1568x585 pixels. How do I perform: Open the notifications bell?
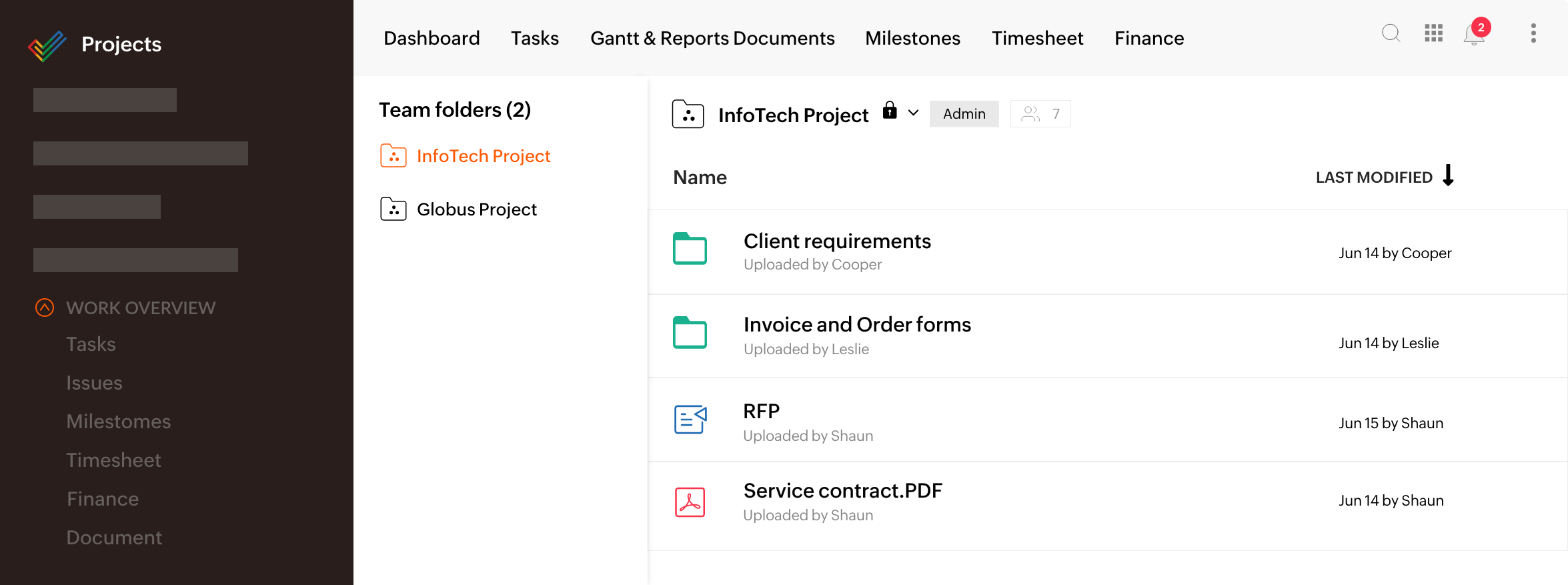[1474, 35]
